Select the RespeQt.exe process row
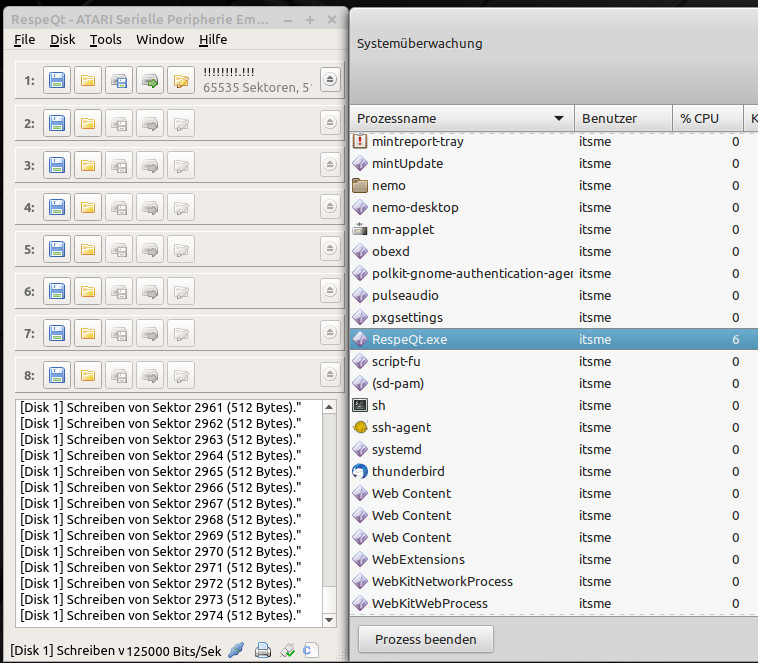758x663 pixels. point(554,339)
